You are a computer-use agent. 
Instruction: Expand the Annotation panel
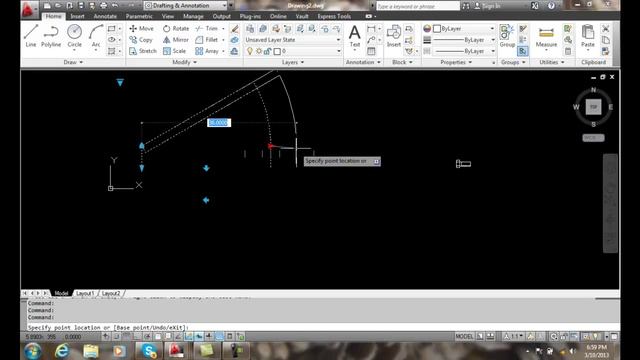tap(363, 62)
